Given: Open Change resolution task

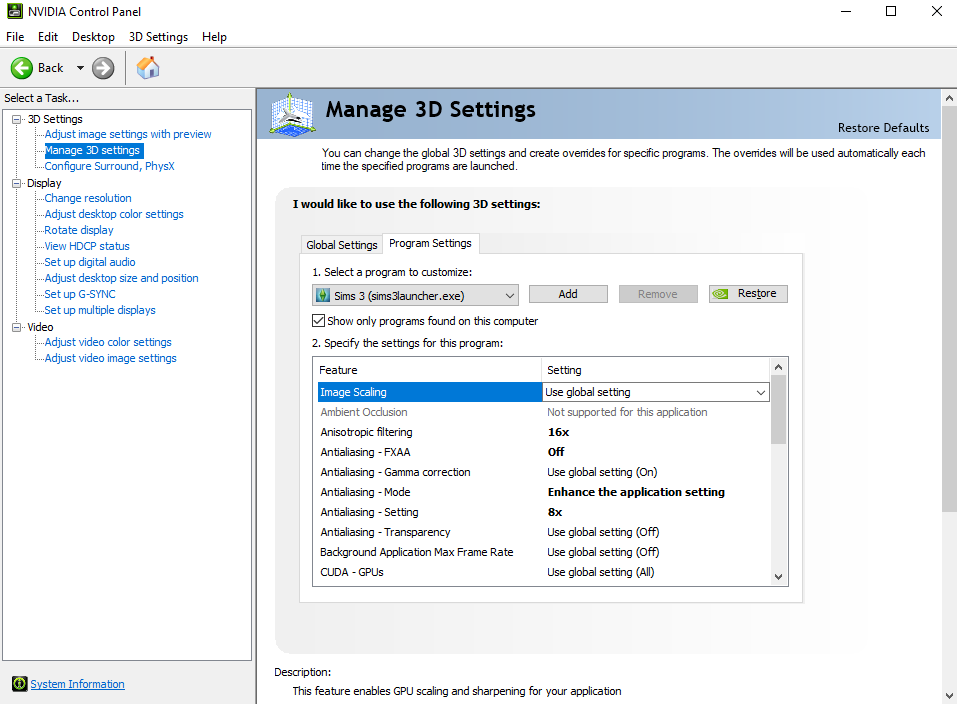Looking at the screenshot, I should tap(88, 198).
